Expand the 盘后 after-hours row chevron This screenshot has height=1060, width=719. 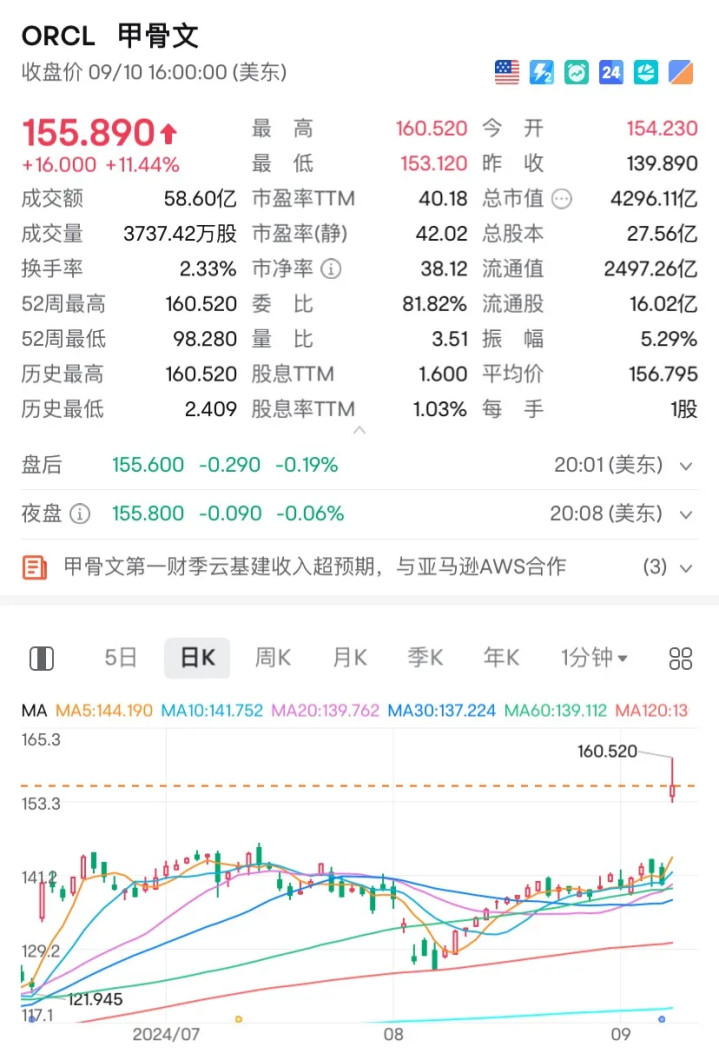[686, 466]
